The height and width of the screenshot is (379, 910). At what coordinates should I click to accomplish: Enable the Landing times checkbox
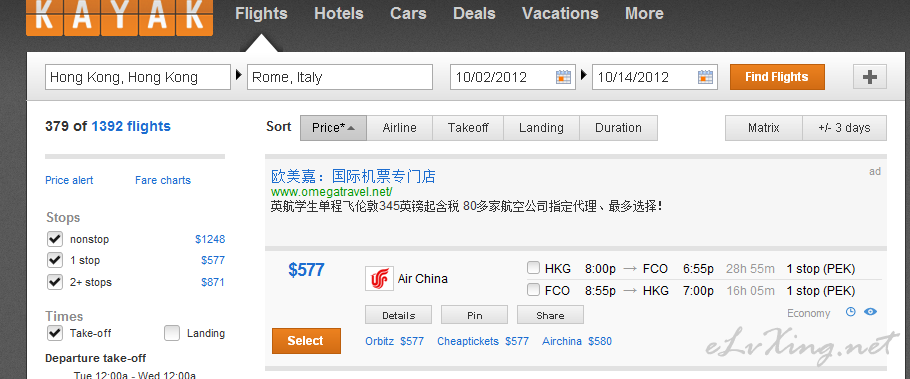tap(172, 333)
